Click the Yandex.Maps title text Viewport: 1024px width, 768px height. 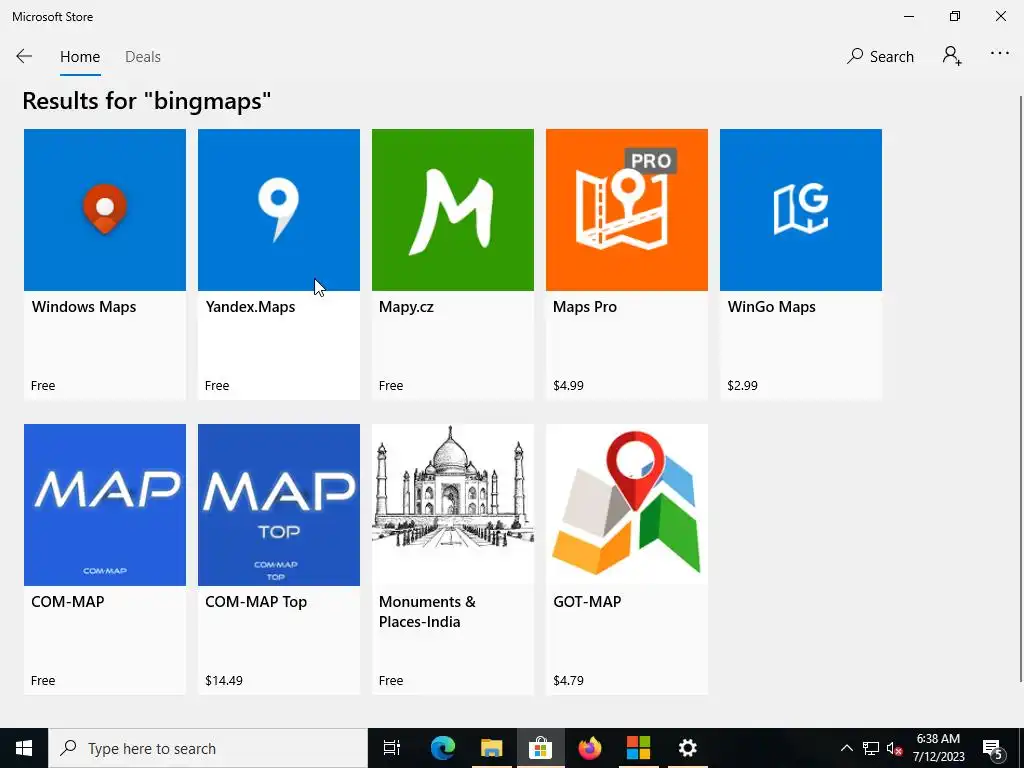click(250, 307)
